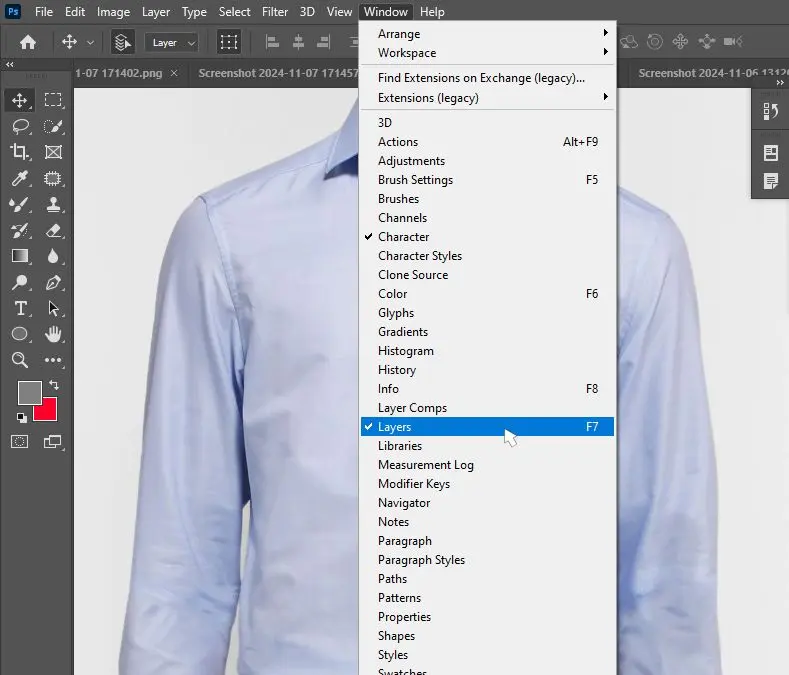The image size is (789, 675).
Task: Select the Horizontal Type tool
Action: [19, 308]
